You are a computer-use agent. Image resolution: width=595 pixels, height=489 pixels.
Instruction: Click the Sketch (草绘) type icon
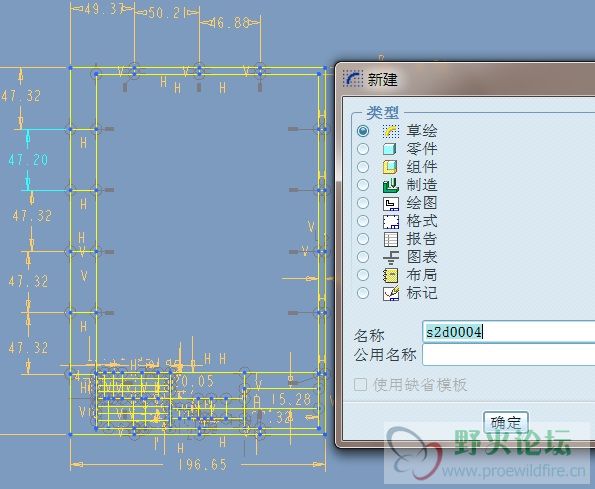click(x=390, y=131)
